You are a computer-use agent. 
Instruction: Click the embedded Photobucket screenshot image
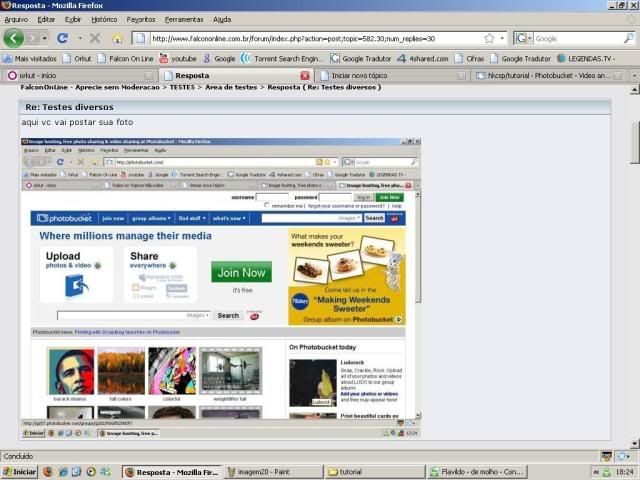221,288
